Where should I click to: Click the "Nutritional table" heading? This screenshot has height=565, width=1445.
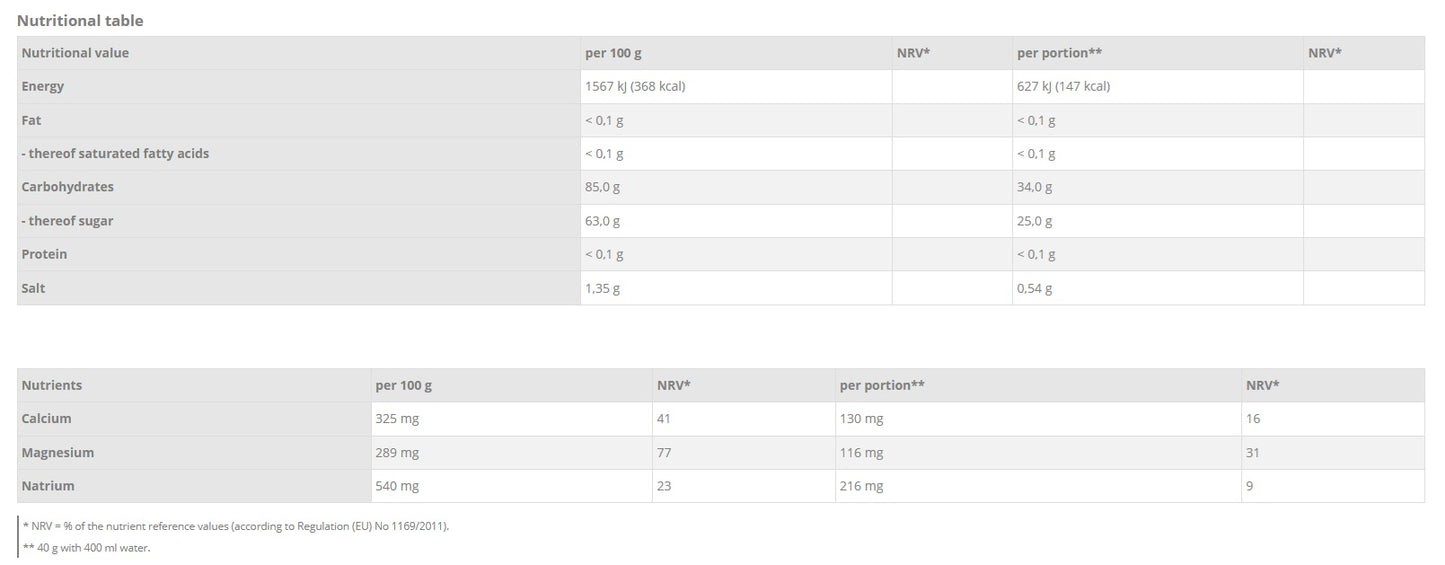tap(80, 20)
